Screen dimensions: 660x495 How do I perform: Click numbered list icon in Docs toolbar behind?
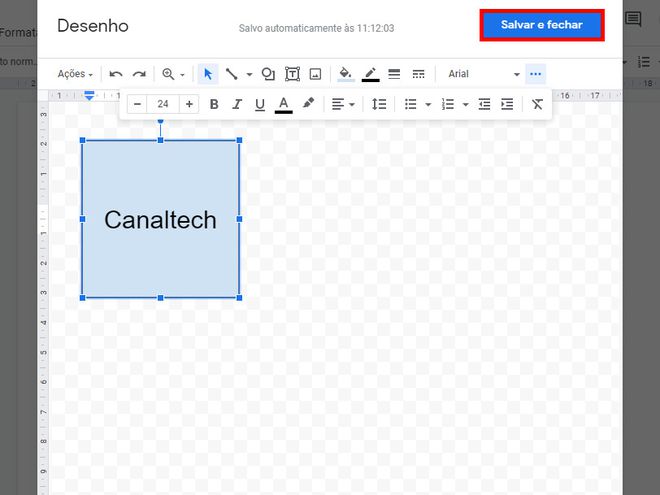coord(644,62)
